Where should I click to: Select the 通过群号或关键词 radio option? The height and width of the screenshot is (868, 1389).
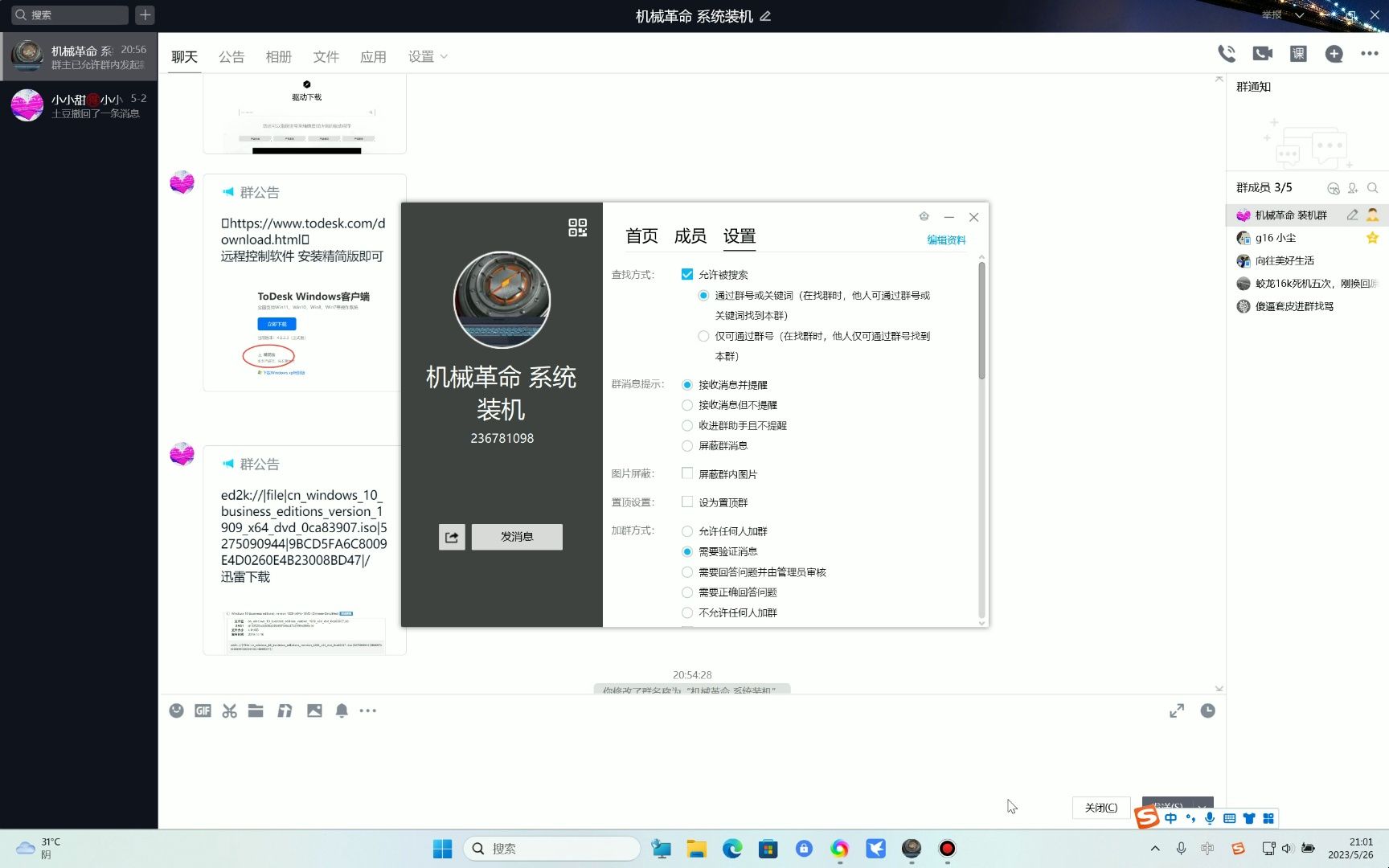pyautogui.click(x=703, y=296)
